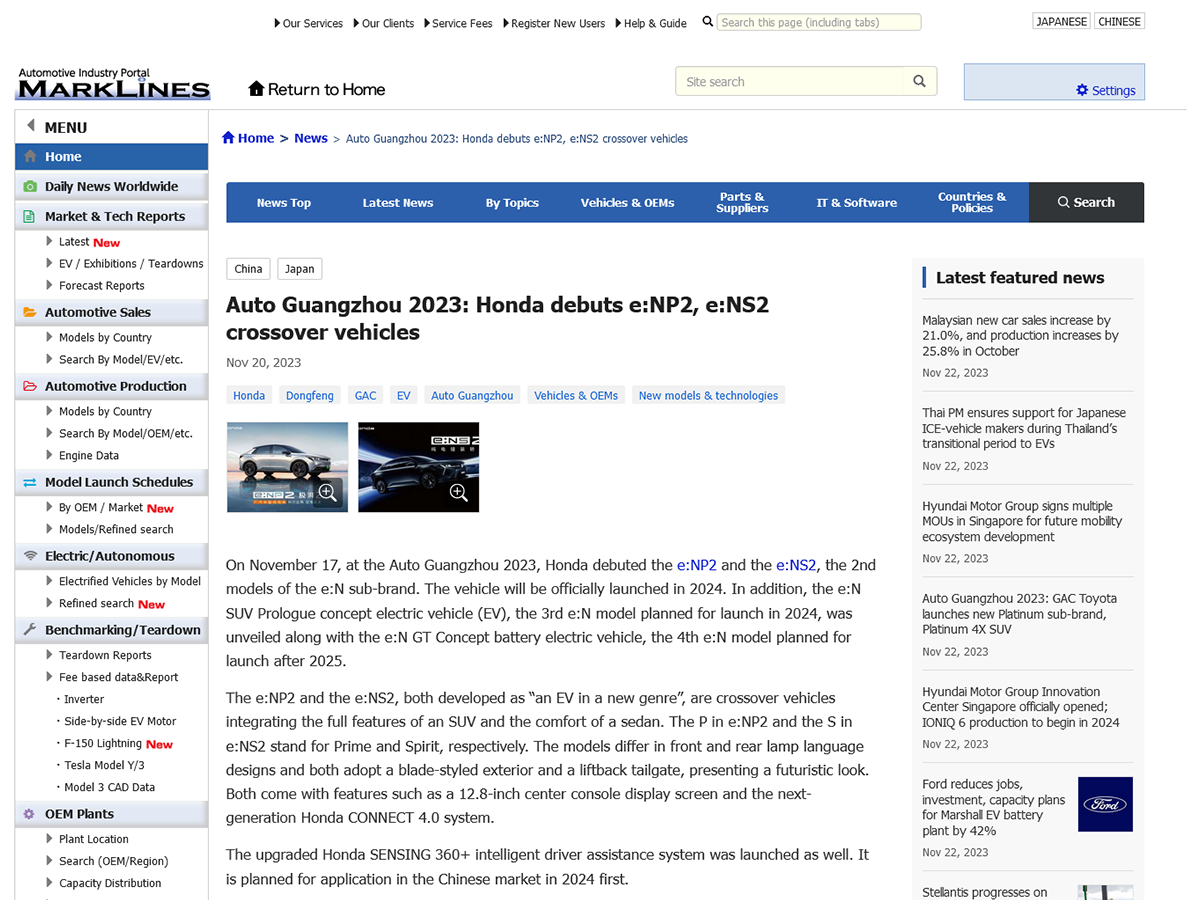This screenshot has height=900, width=1200.
Task: Focus the Site search field
Action: pyautogui.click(x=790, y=82)
